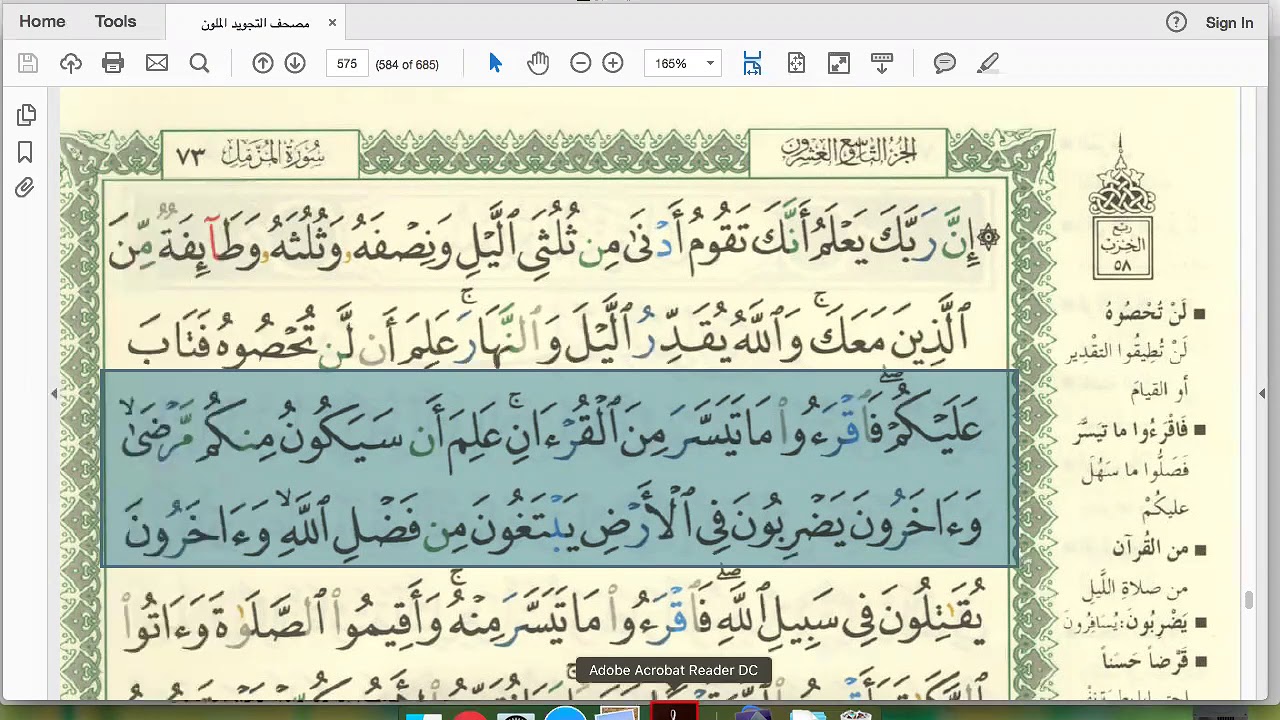Click the page number field showing 575
This screenshot has height=720, width=1280.
[347, 64]
